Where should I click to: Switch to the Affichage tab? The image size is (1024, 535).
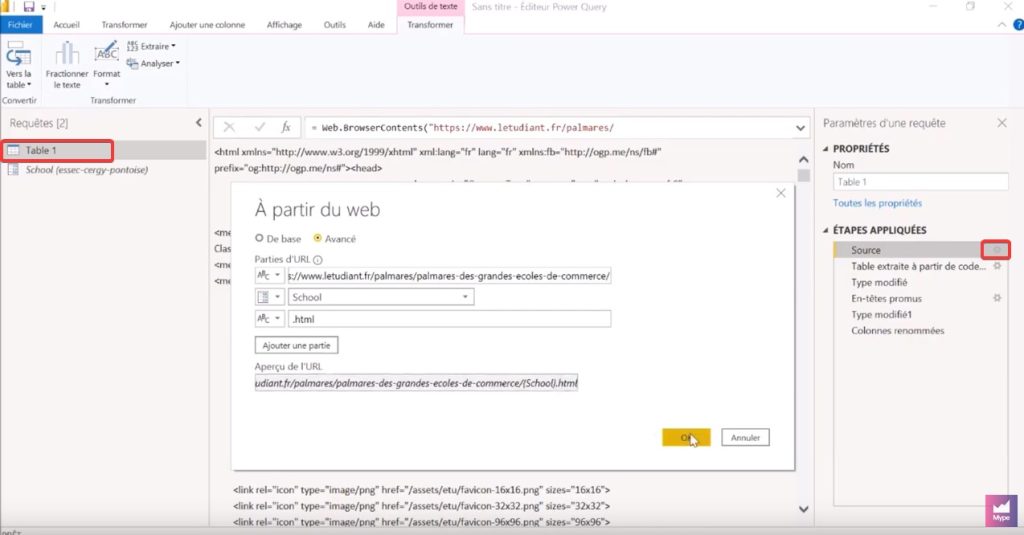tap(284, 25)
